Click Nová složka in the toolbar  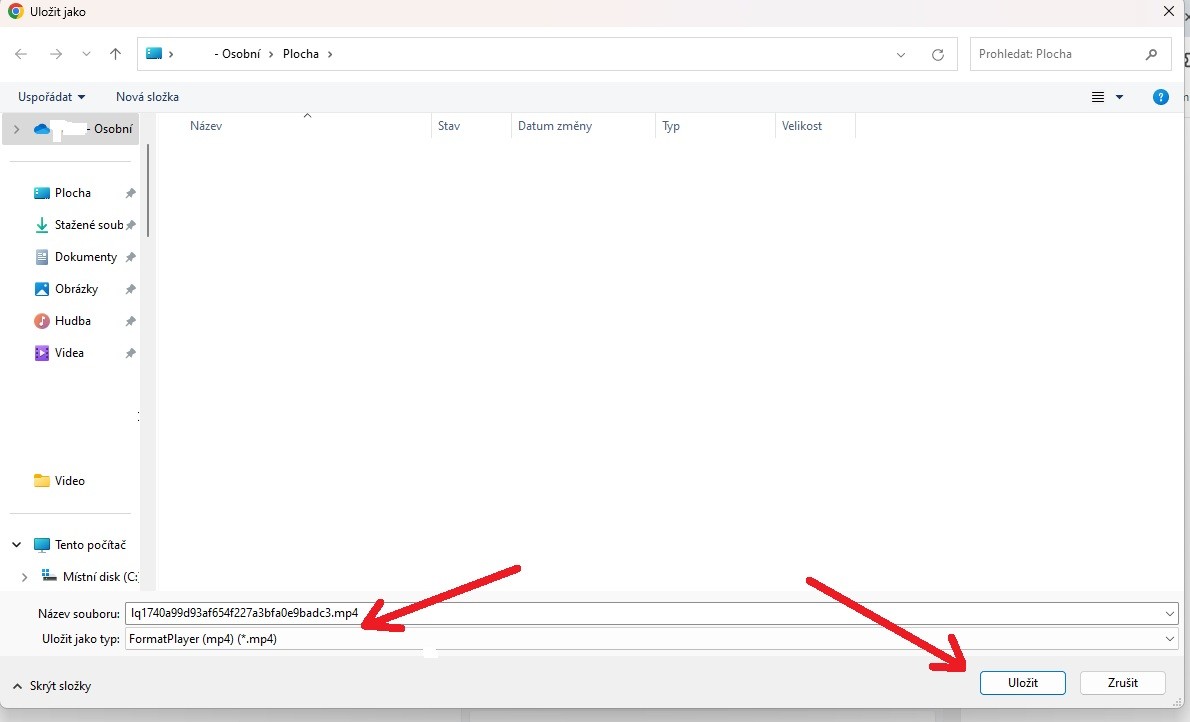tap(147, 97)
